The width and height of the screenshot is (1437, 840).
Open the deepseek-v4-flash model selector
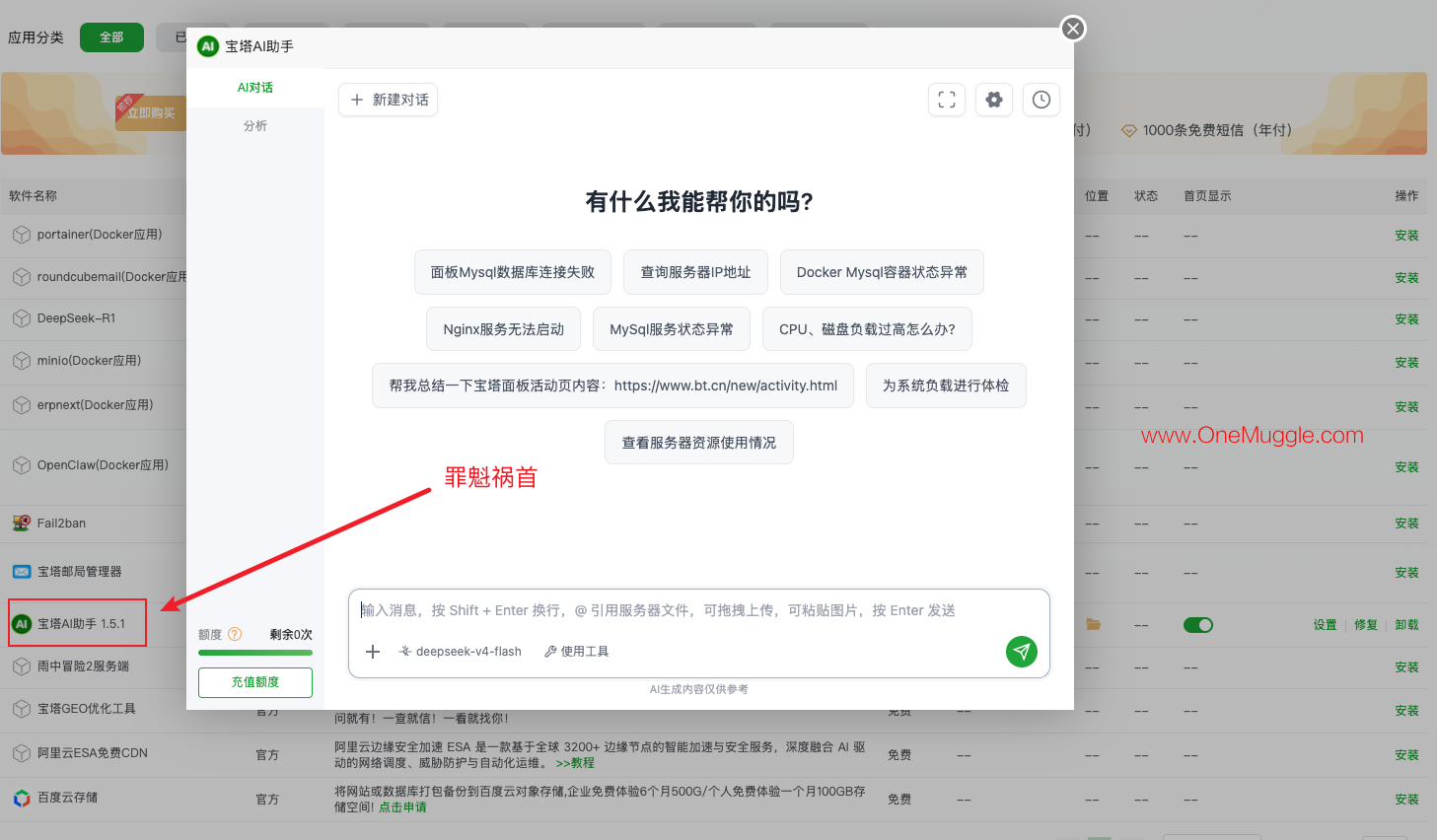point(461,652)
